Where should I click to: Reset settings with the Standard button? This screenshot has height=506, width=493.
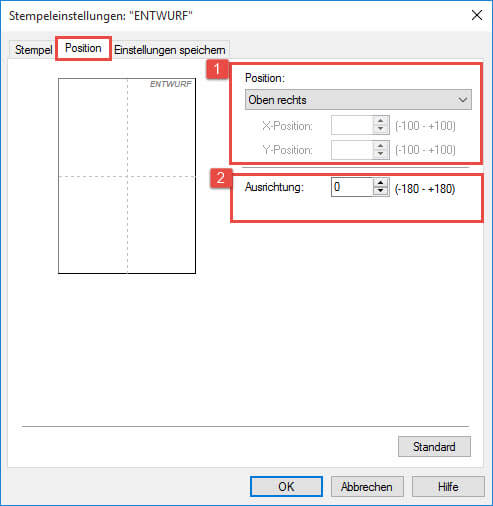pyautogui.click(x=434, y=447)
